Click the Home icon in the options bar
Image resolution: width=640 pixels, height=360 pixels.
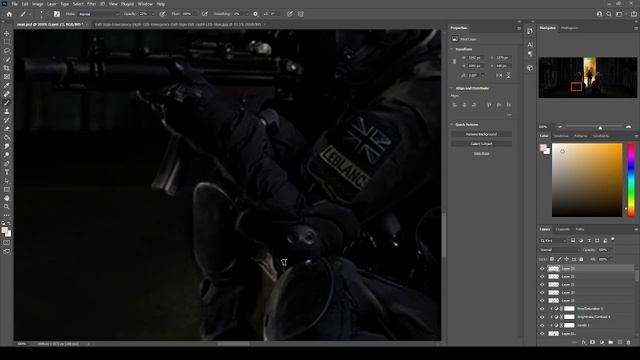pos(9,14)
